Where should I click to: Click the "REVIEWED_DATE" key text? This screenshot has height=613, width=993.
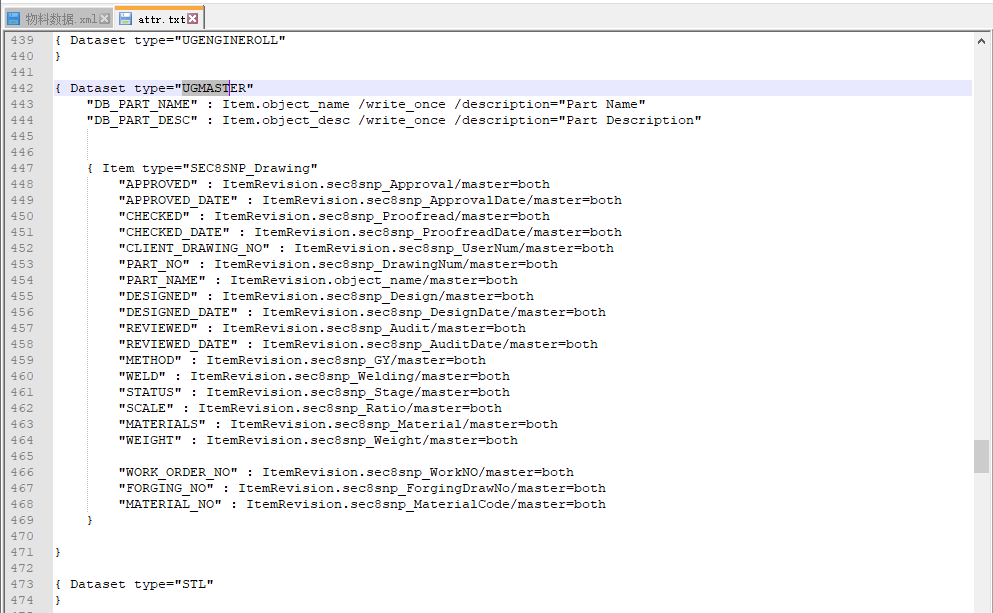tap(178, 344)
